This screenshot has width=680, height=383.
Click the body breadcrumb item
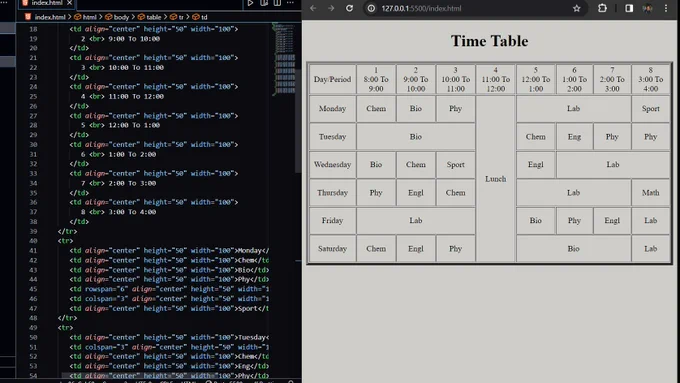121,17
